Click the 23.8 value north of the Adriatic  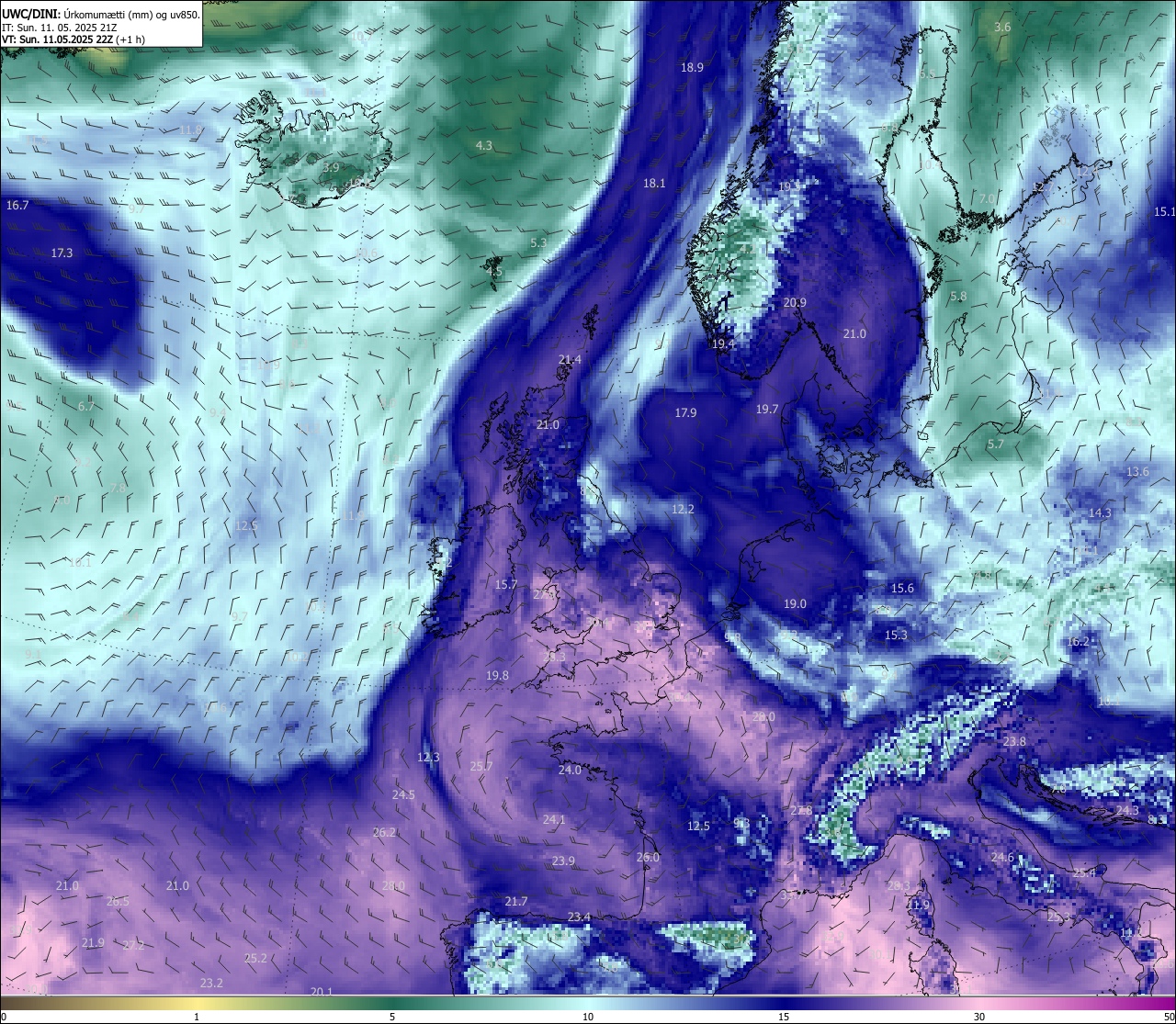1014,742
